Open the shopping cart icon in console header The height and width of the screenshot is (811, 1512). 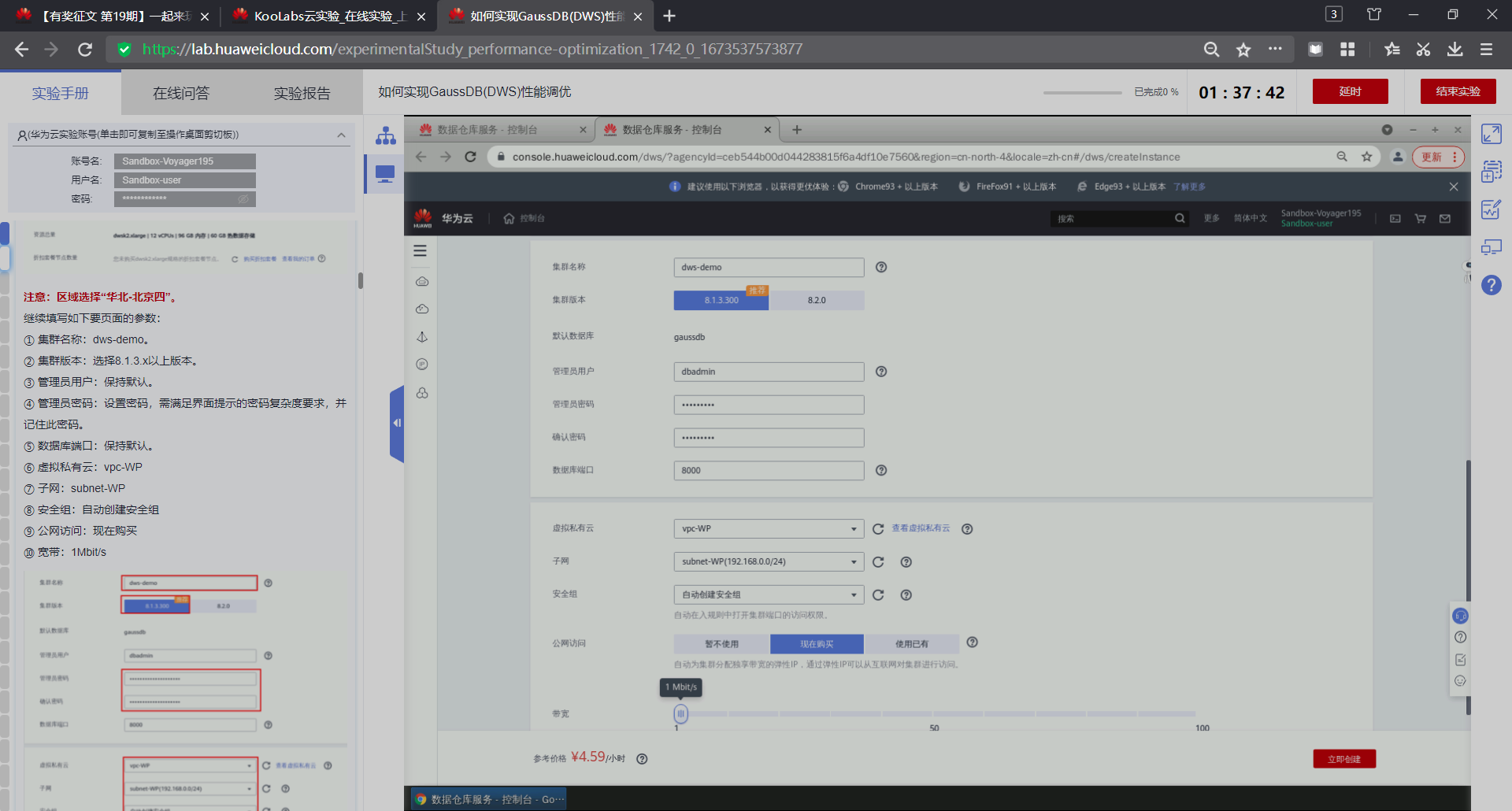(x=1421, y=218)
